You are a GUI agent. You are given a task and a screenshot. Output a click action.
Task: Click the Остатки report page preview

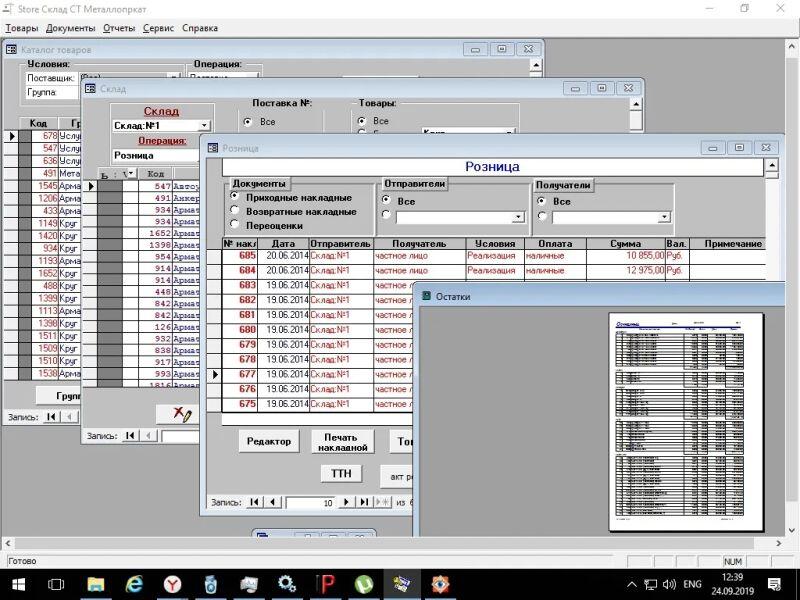(685, 421)
